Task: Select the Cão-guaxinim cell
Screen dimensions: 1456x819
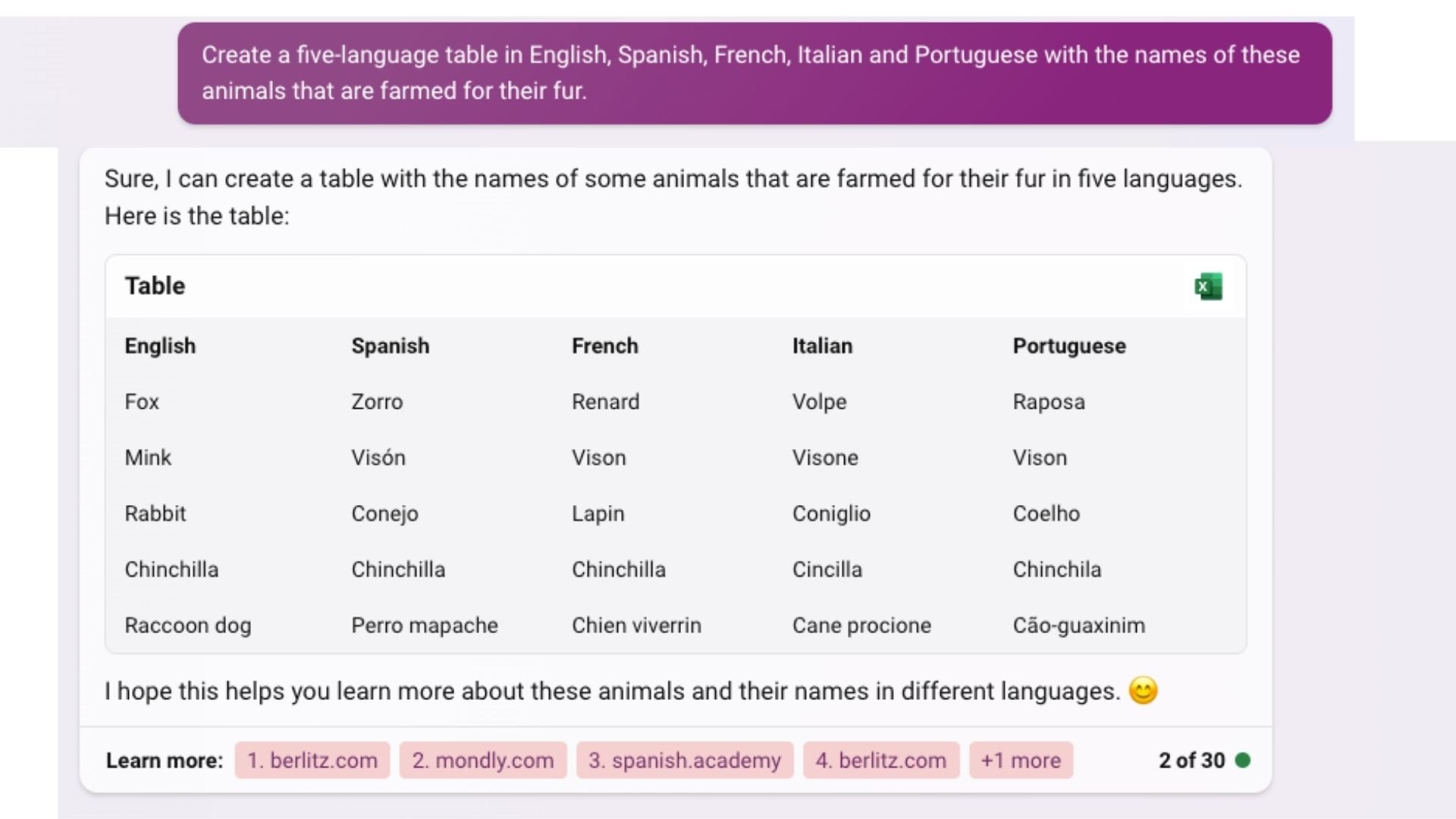Action: pos(1079,626)
